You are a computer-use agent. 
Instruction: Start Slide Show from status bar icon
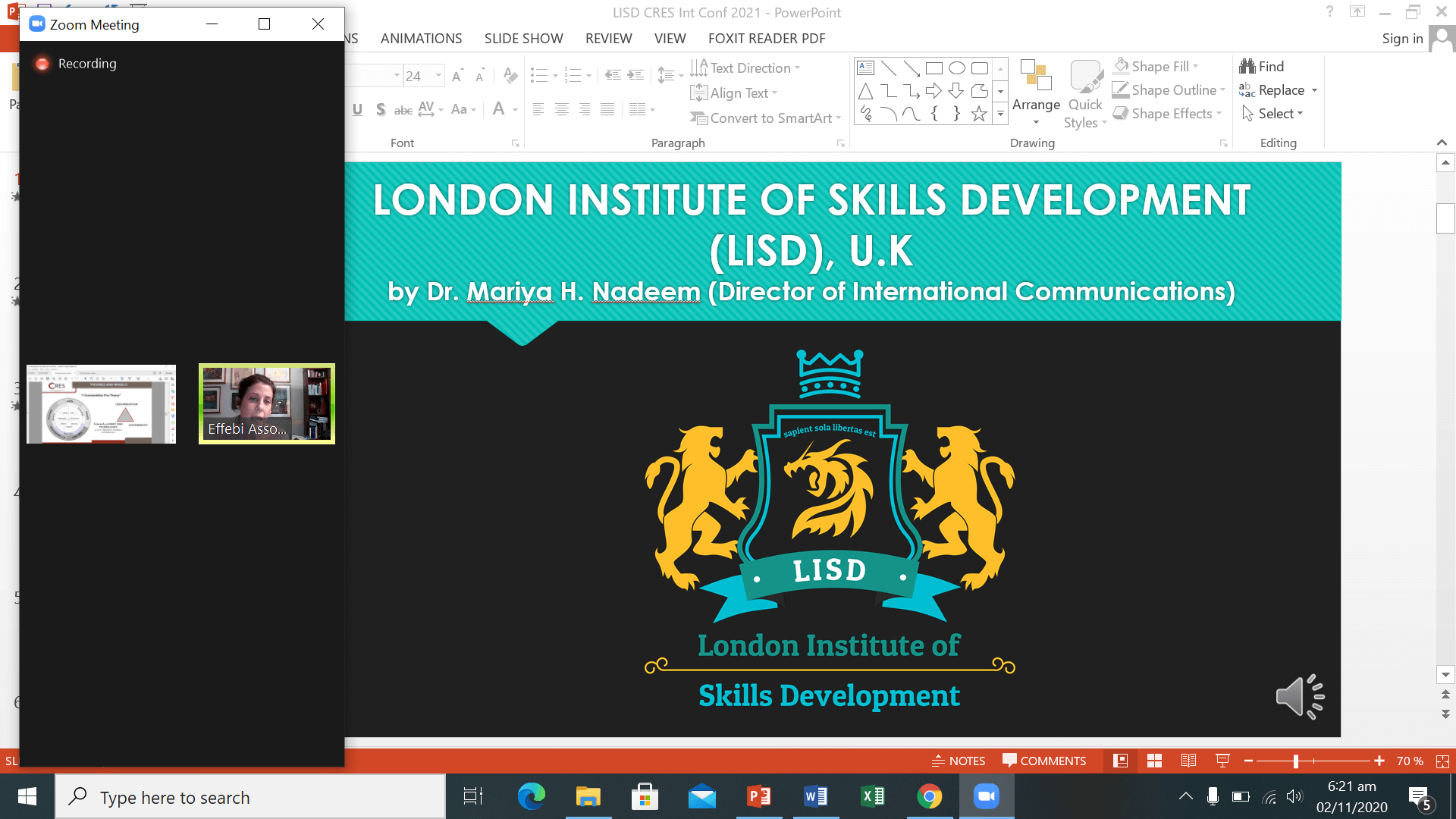tap(1222, 761)
